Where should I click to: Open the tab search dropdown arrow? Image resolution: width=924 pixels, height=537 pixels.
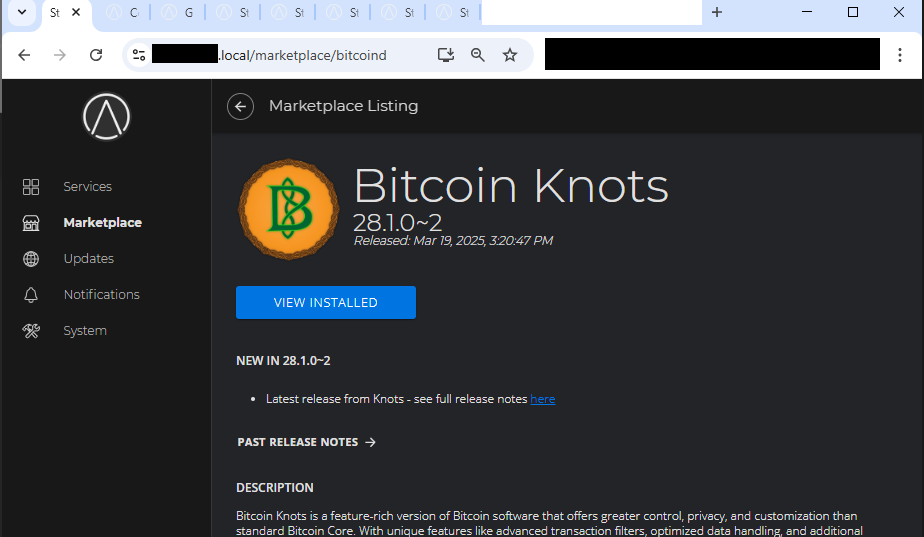click(22, 12)
